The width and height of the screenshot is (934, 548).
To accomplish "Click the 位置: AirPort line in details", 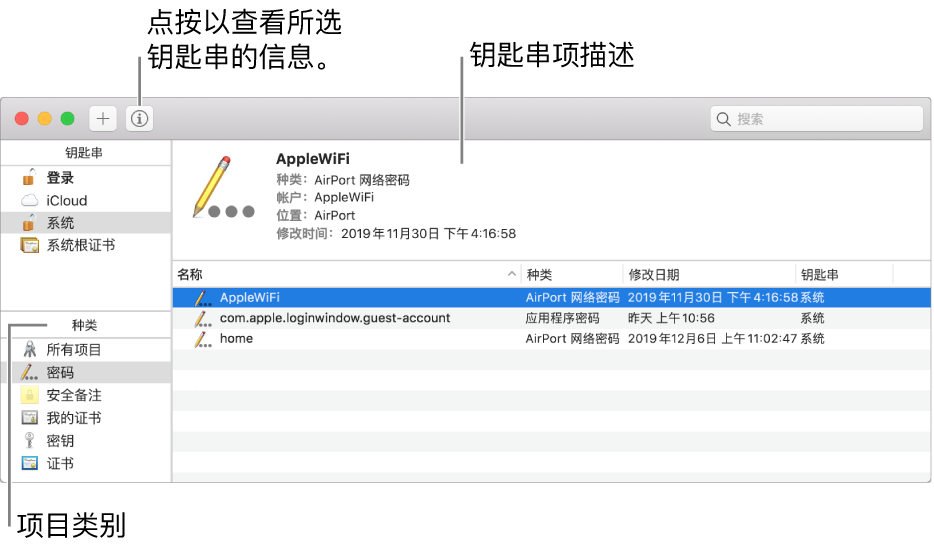I will click(x=316, y=215).
